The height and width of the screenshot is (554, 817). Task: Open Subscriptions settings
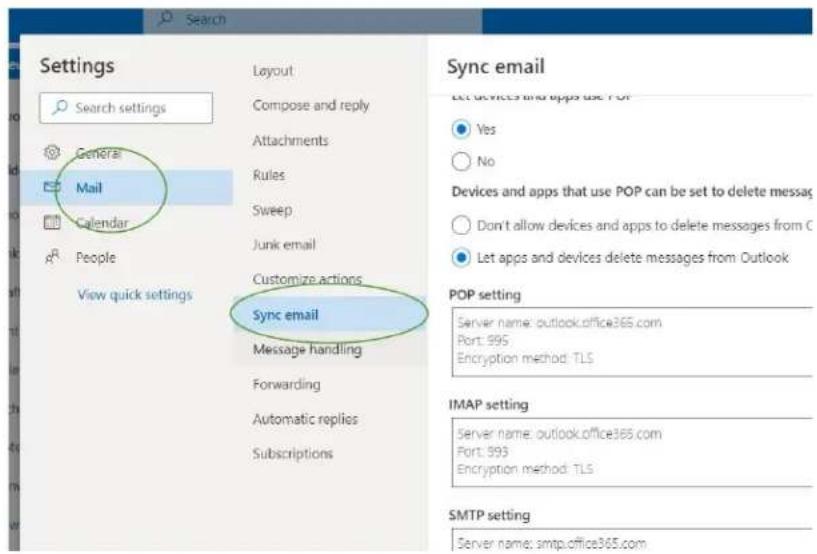[293, 453]
